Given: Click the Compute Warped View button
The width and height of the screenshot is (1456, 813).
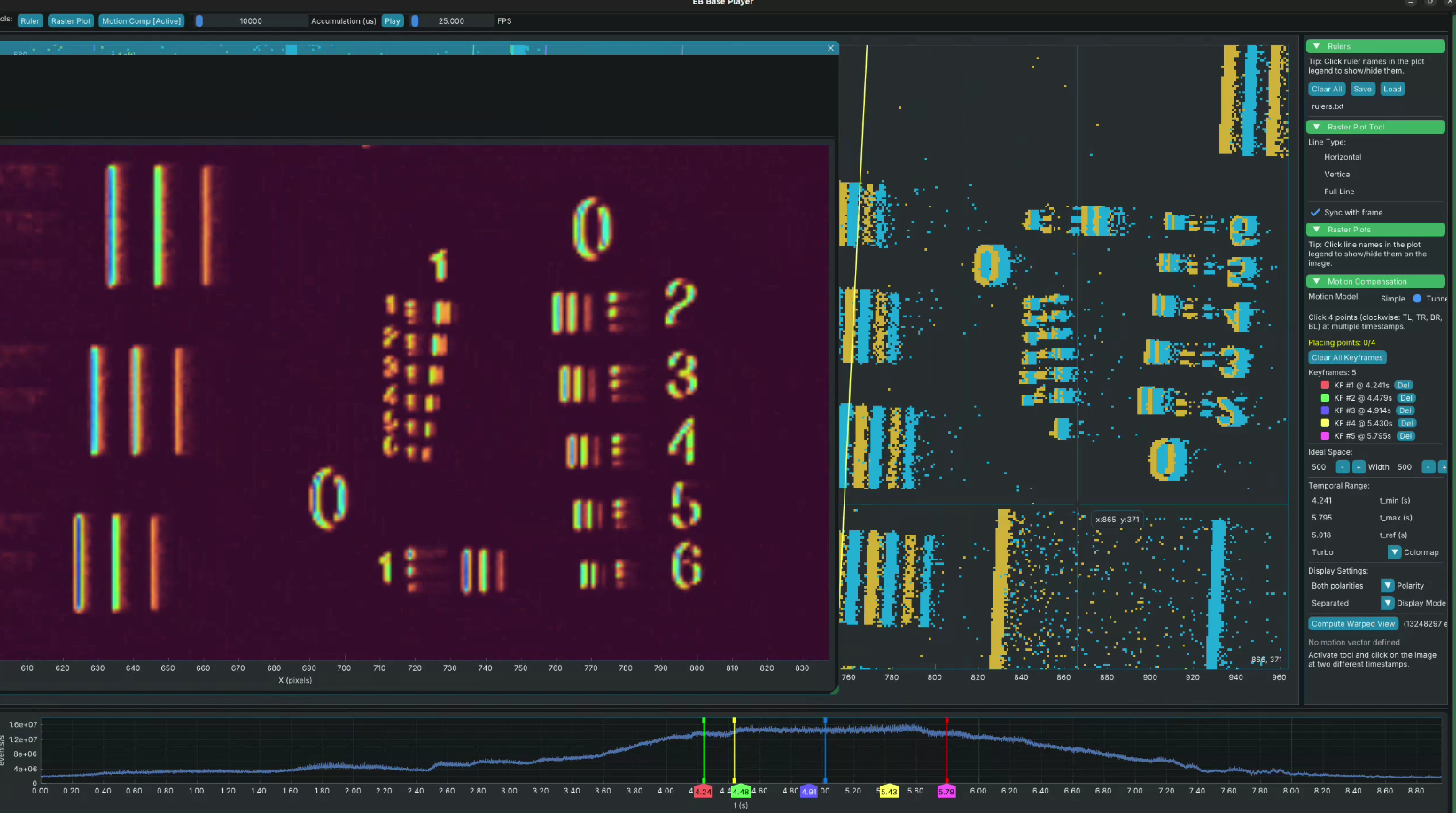Looking at the screenshot, I should tap(1352, 624).
